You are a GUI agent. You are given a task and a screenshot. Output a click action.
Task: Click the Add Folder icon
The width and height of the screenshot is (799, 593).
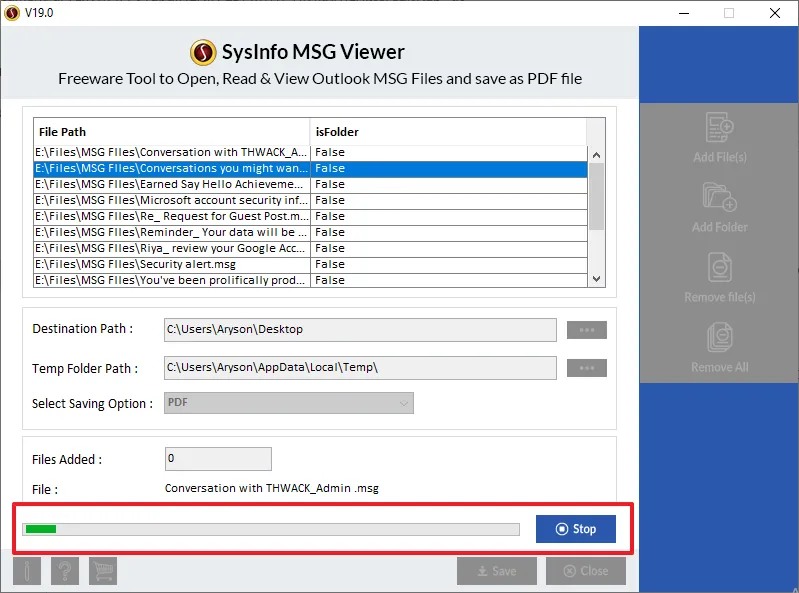719,198
